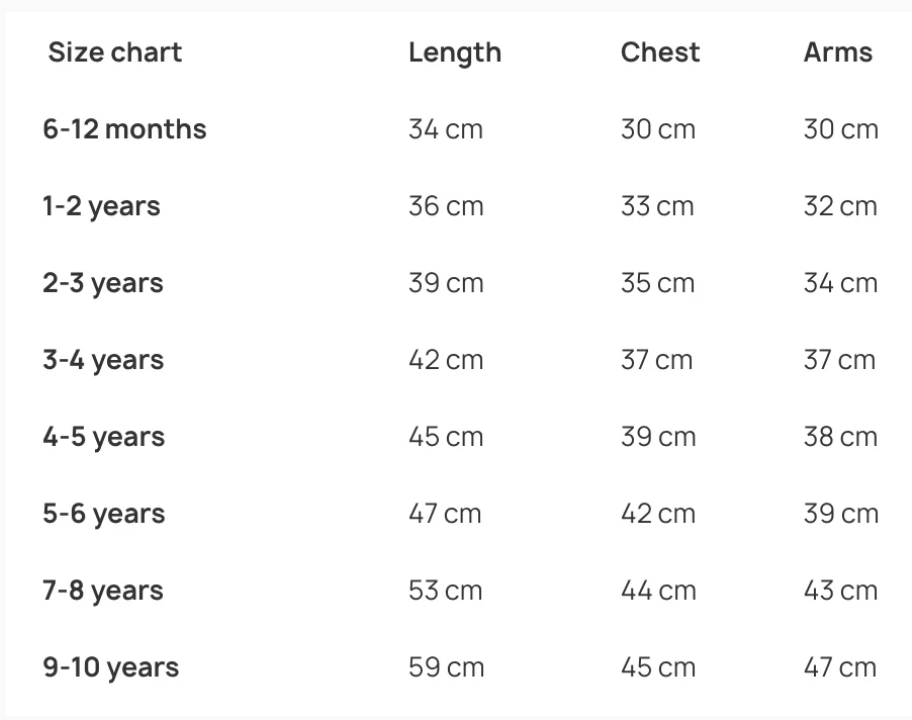
Task: Select the "6-12 months" size row label
Action: tap(125, 129)
